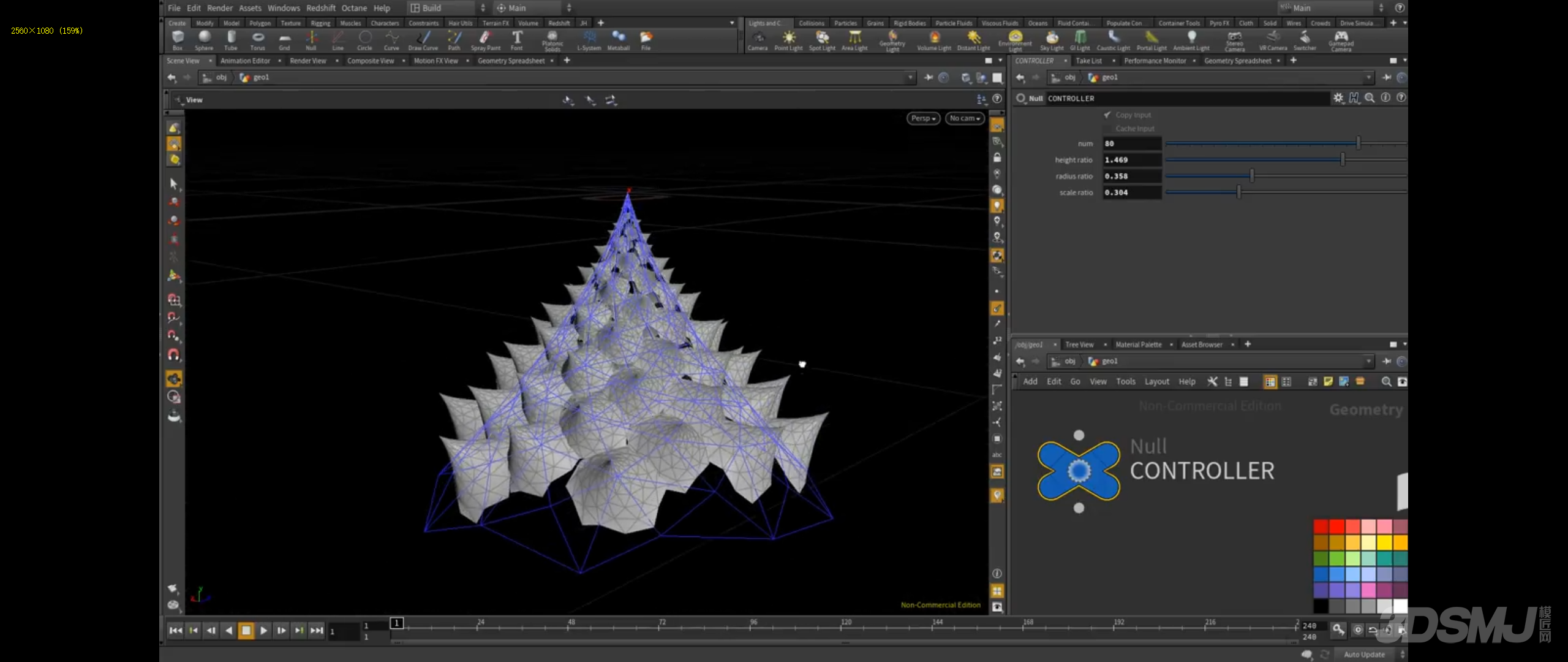Open parameter gear menu for CONTROLLER
Image resolution: width=1568 pixels, height=662 pixels.
tap(1338, 98)
